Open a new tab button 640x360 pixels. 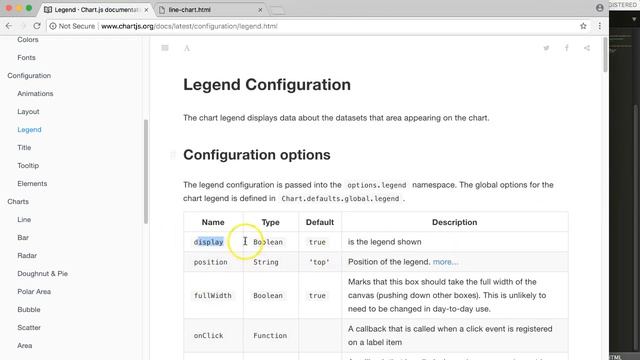click(x=278, y=10)
